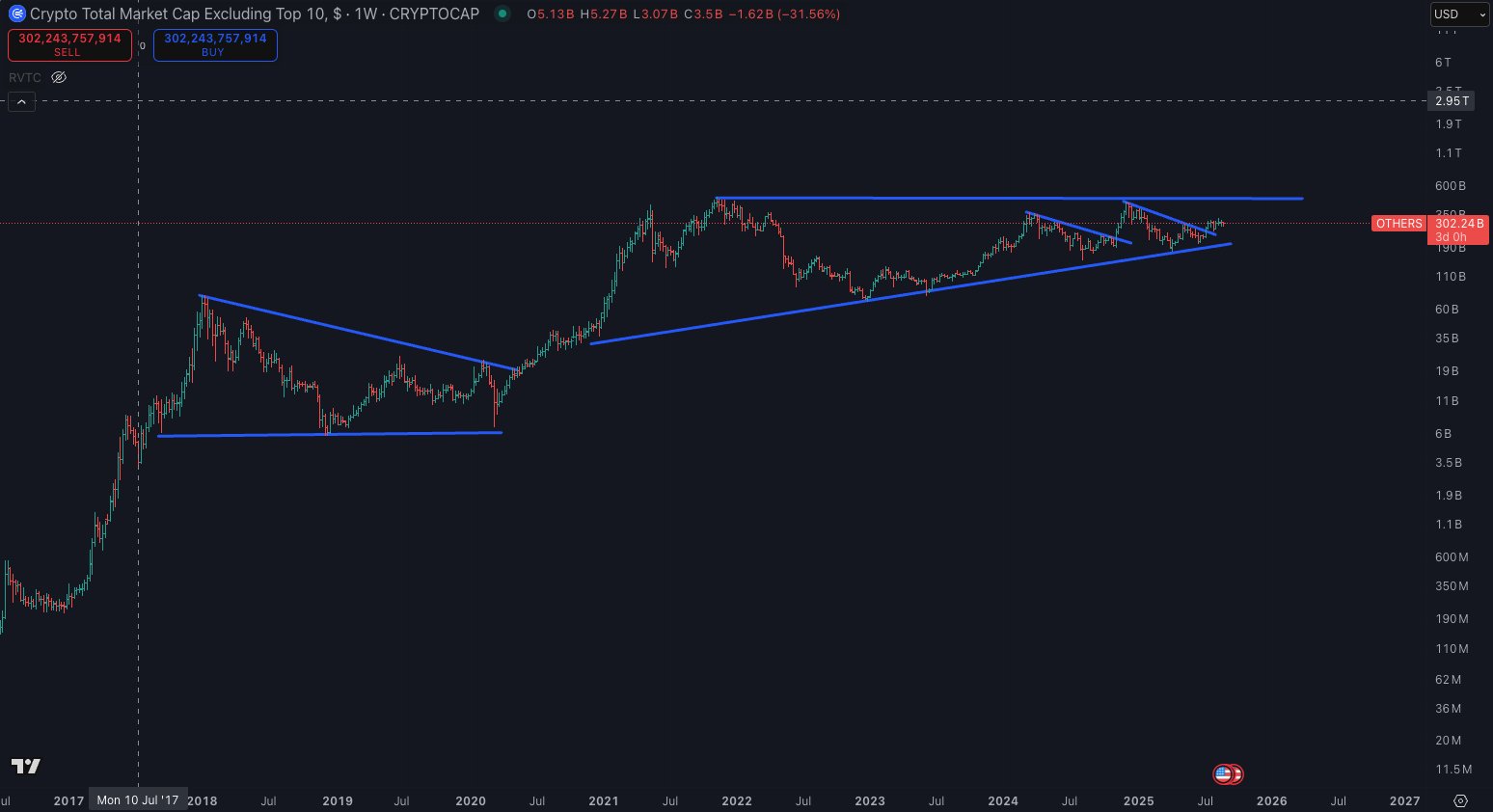The image size is (1493, 812).
Task: Click 2026 on the time axis
Action: click(x=1271, y=800)
